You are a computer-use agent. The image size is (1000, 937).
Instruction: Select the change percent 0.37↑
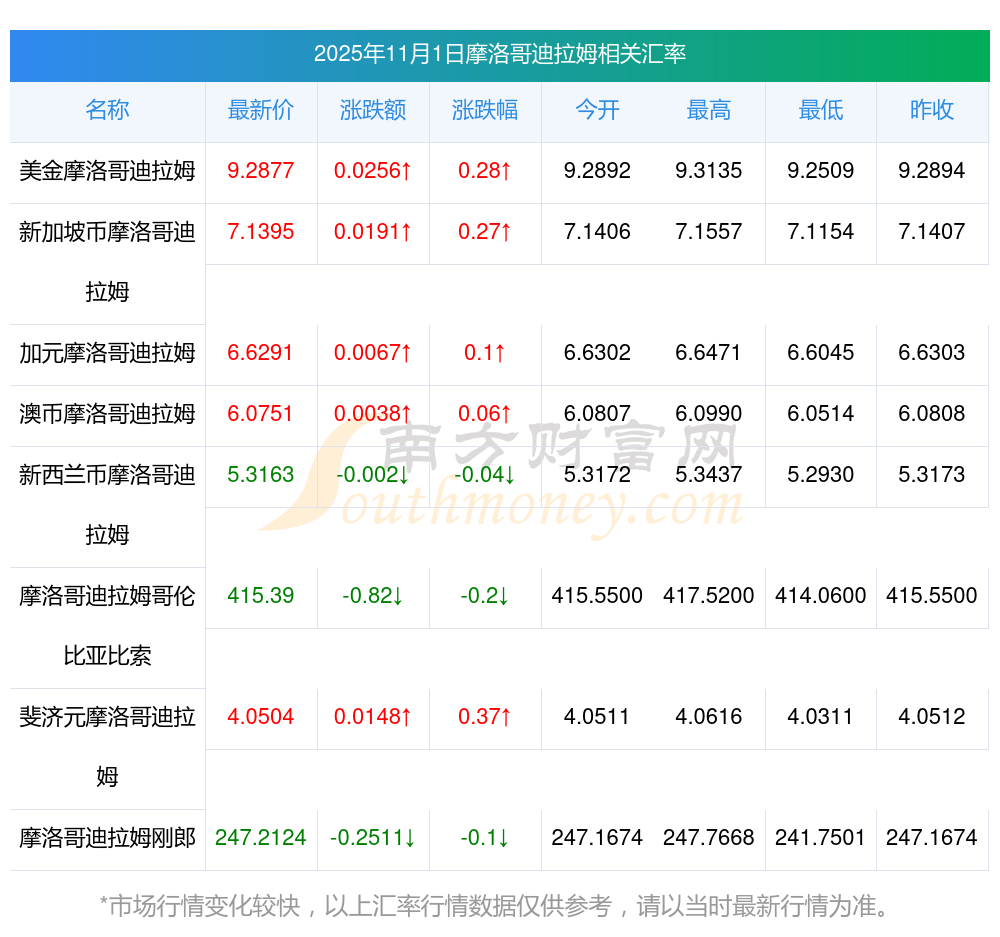point(485,717)
